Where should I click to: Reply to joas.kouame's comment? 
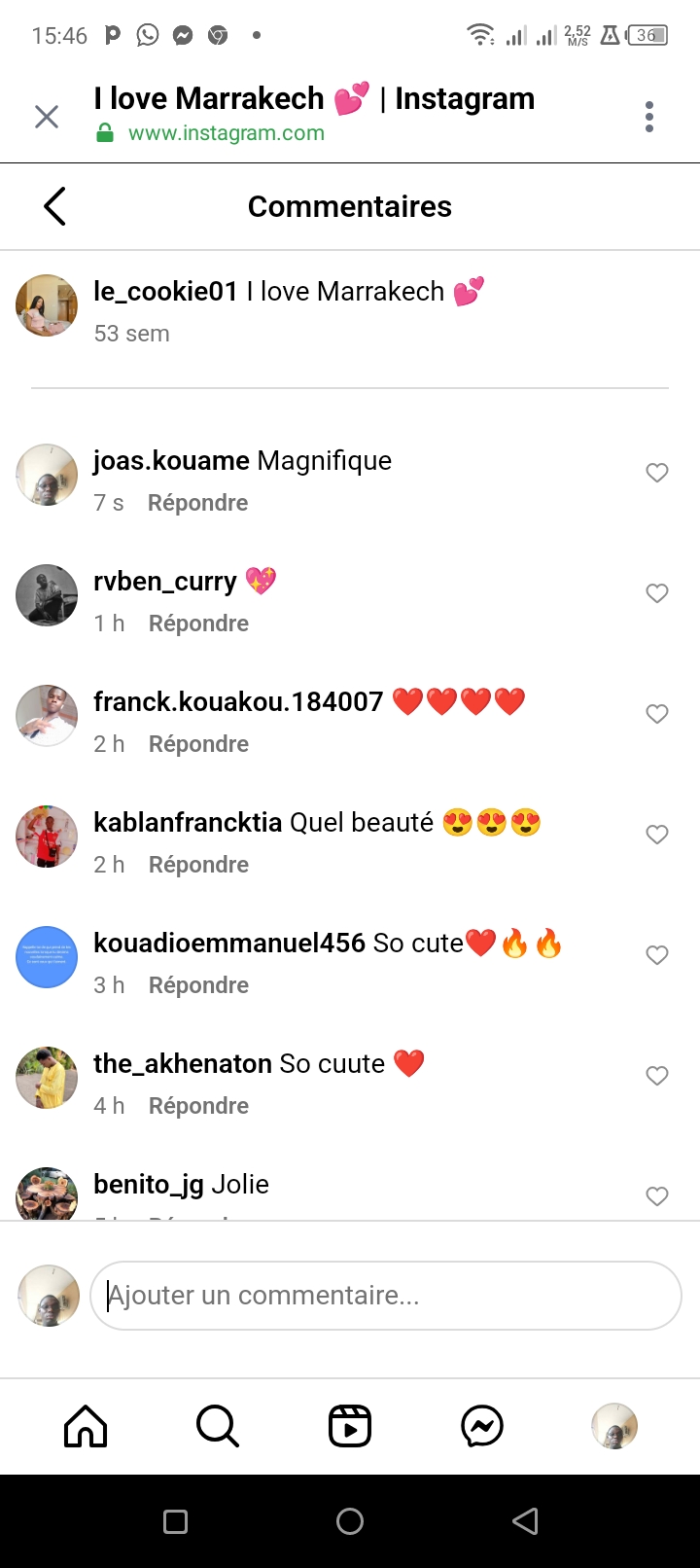[197, 503]
